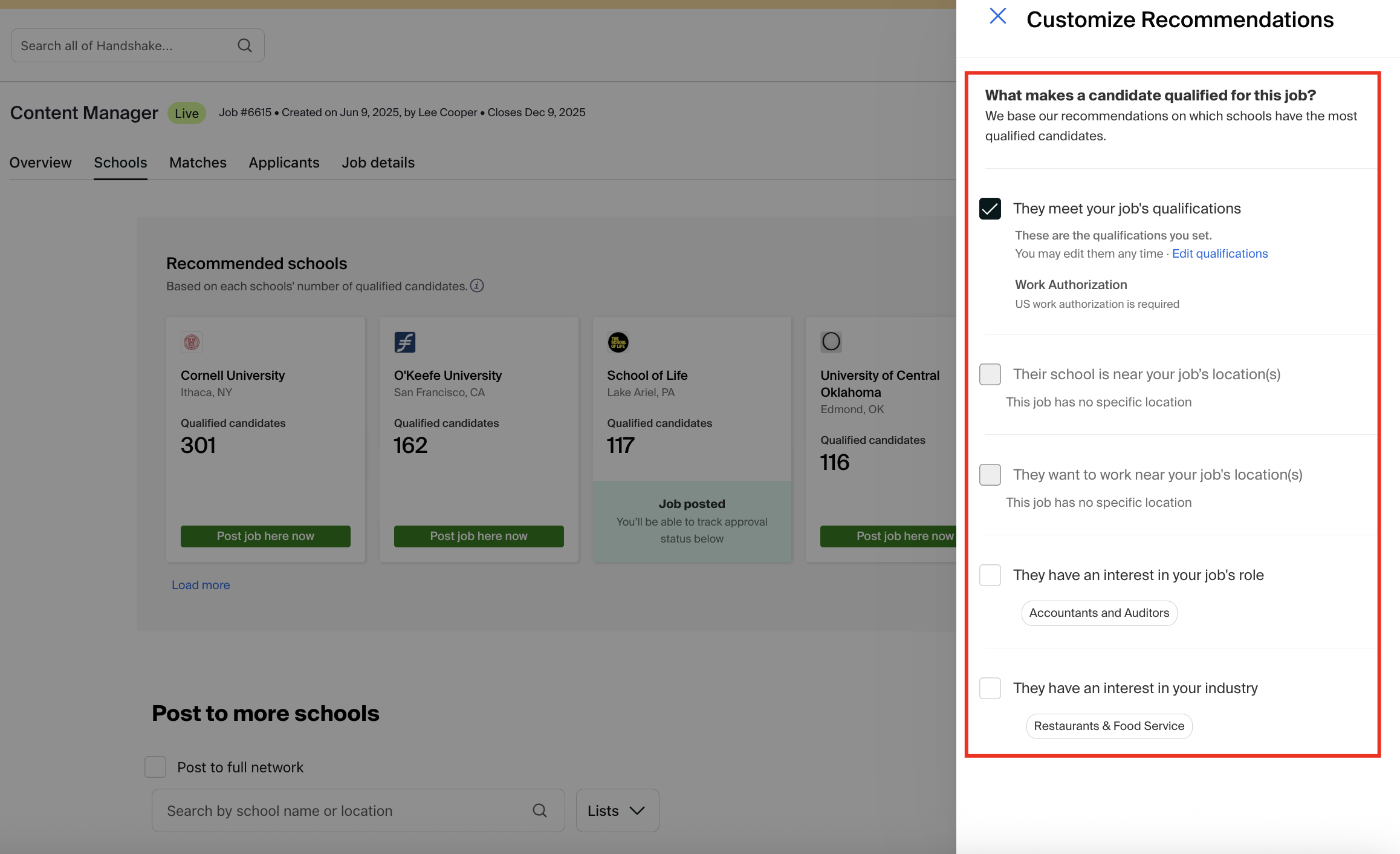Toggle They want to work near job's location(s)

pyautogui.click(x=990, y=475)
